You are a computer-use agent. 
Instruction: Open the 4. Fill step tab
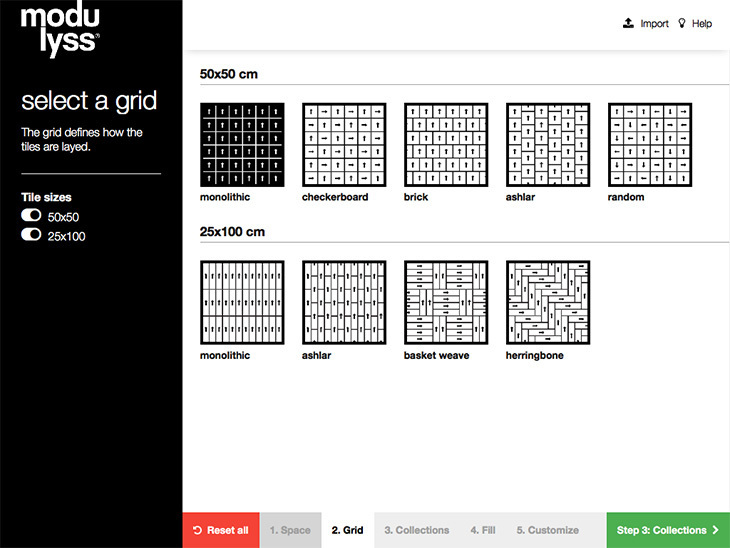(x=483, y=530)
